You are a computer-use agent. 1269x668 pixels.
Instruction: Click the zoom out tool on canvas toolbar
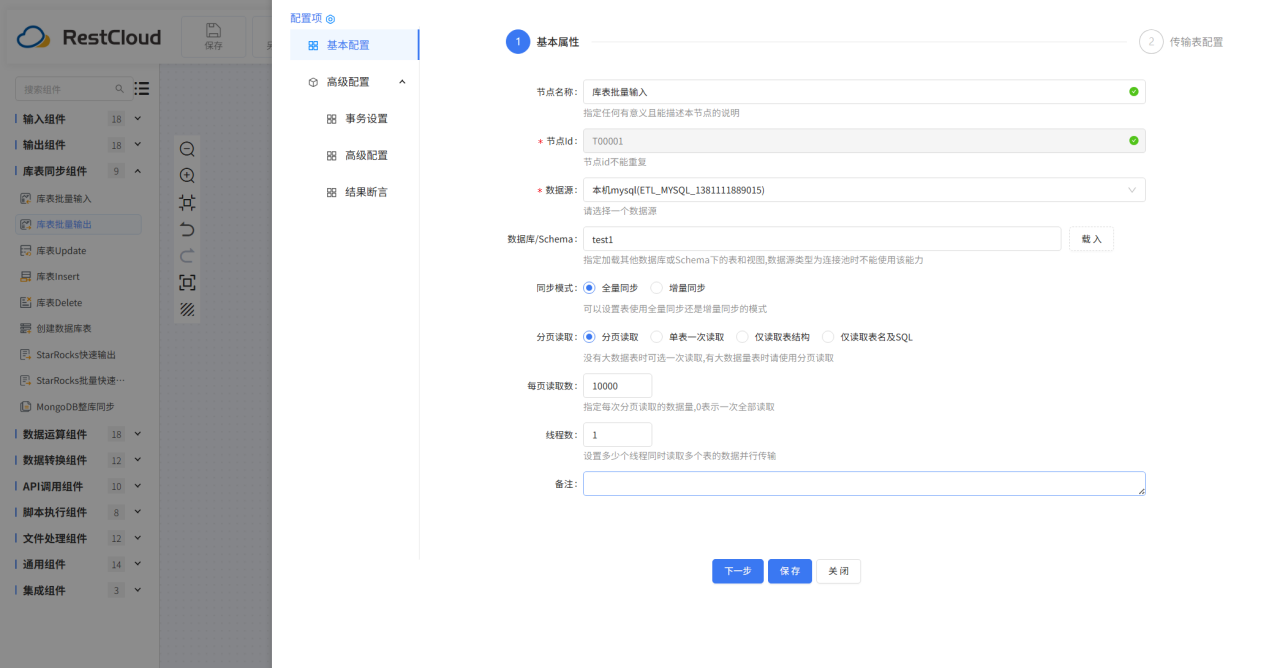pyautogui.click(x=187, y=148)
